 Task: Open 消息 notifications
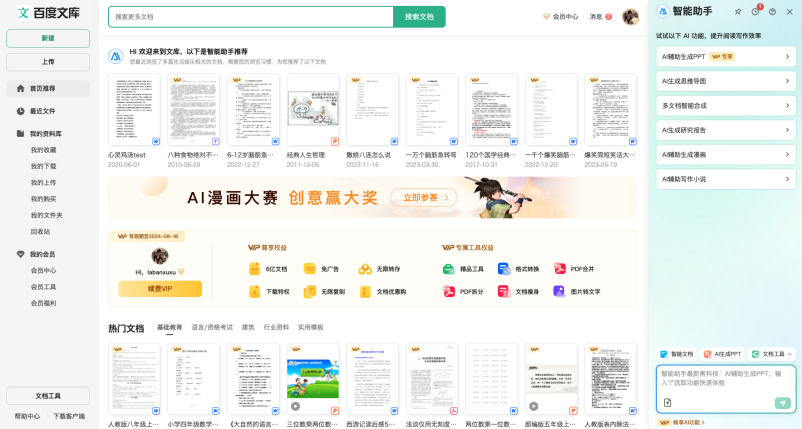pyautogui.click(x=600, y=17)
